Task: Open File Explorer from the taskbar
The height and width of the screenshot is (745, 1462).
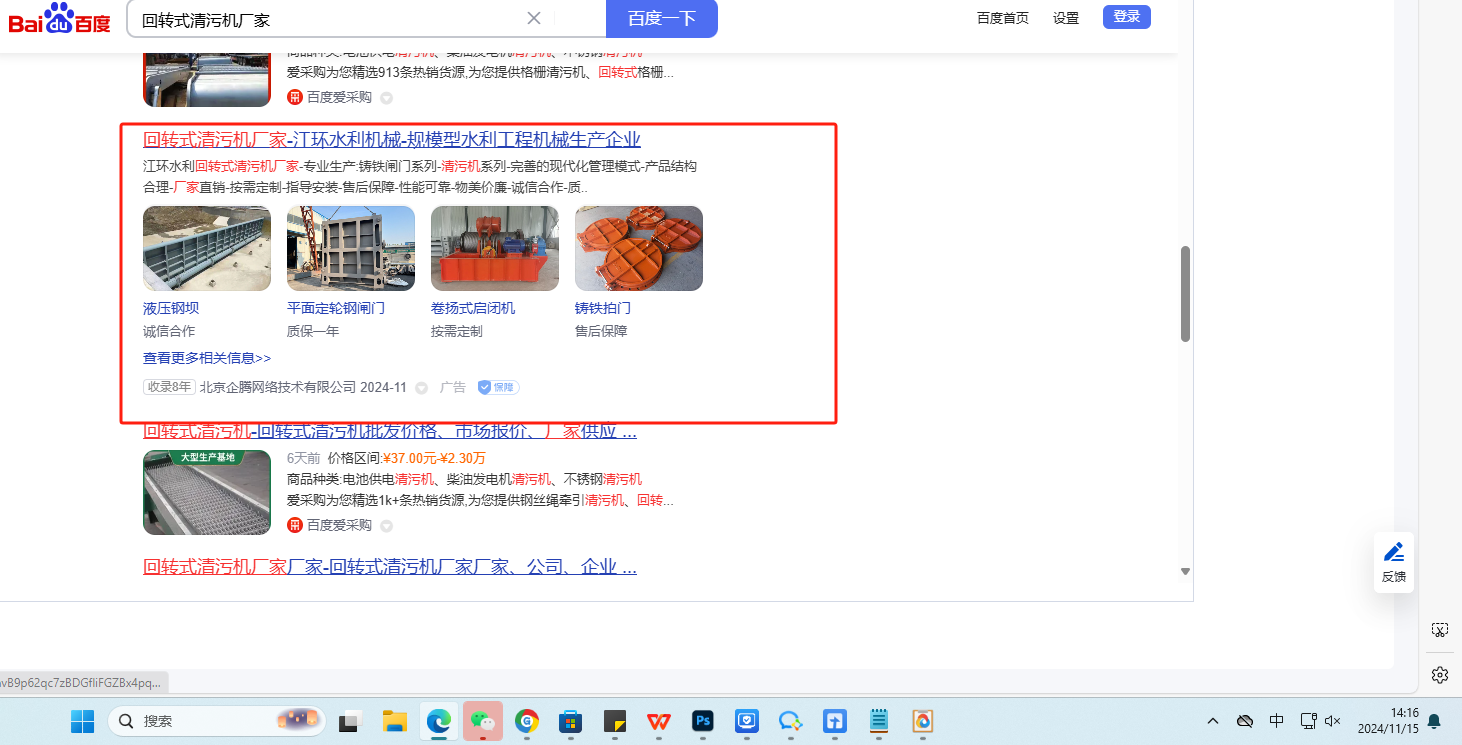Action: pos(395,721)
